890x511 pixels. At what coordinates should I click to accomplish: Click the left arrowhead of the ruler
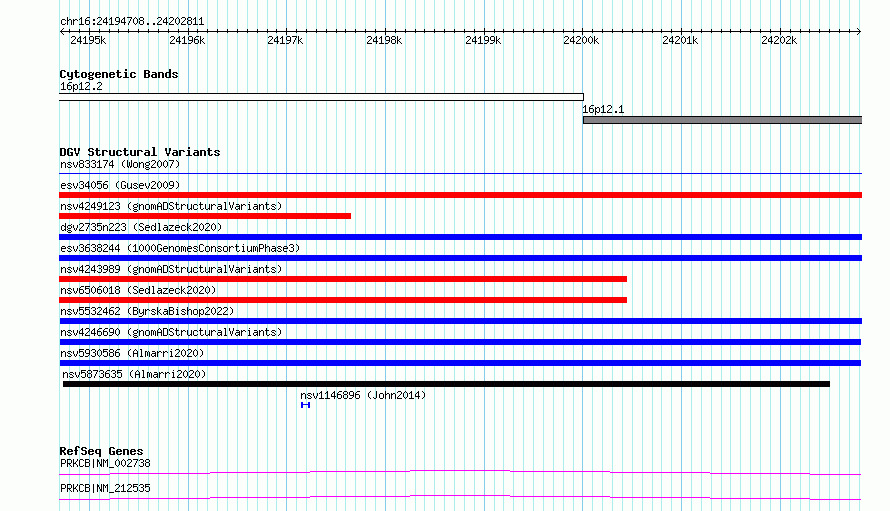coord(62,31)
